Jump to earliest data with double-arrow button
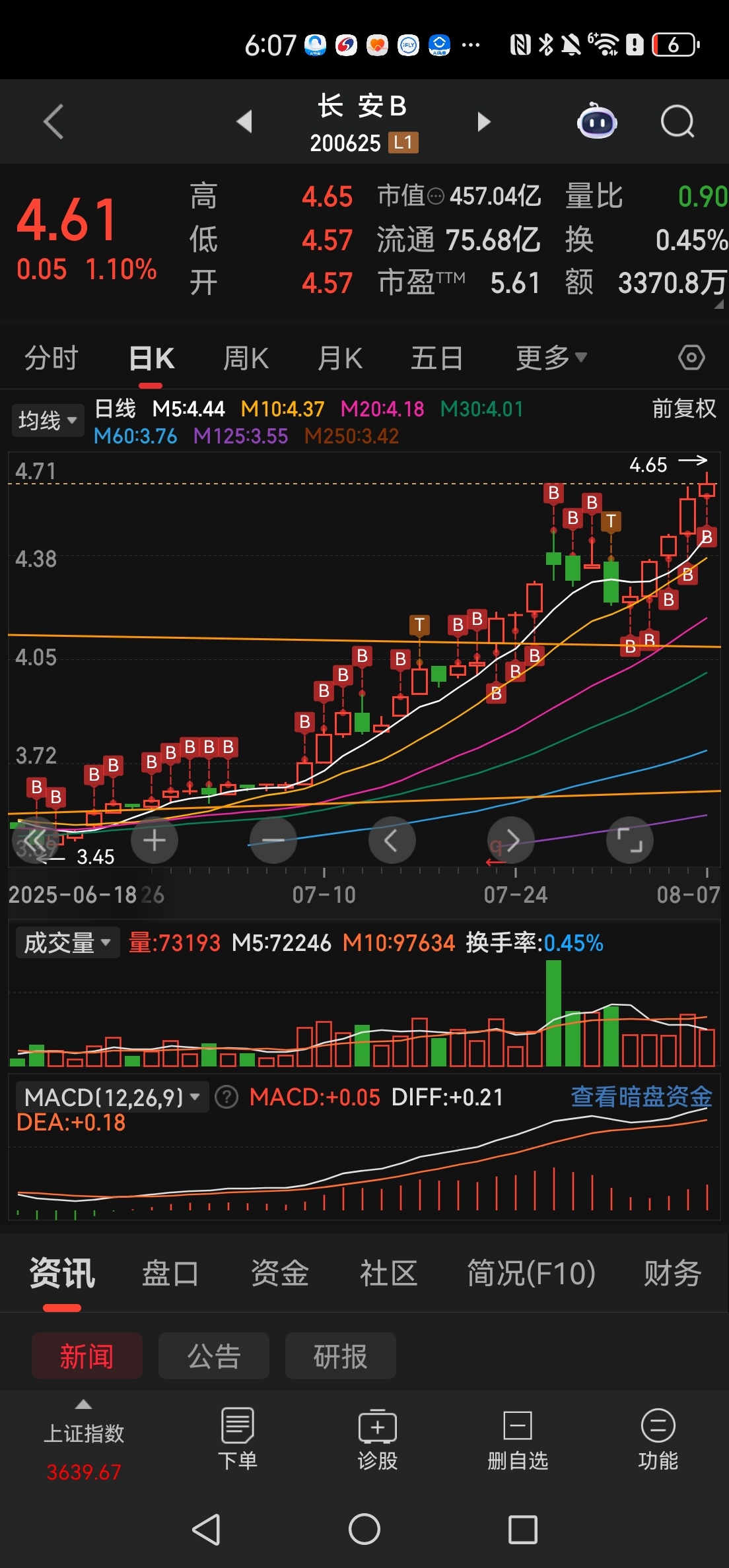This screenshot has height=1568, width=729. [x=36, y=840]
